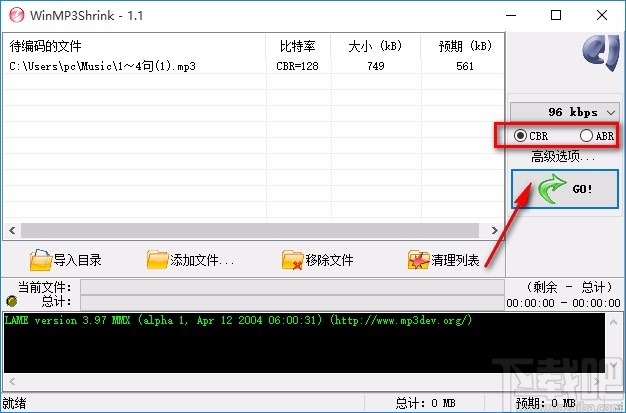Screen dimensions: 626x413
Task: Click right arrow of file list scrollbar
Action: click(x=495, y=230)
